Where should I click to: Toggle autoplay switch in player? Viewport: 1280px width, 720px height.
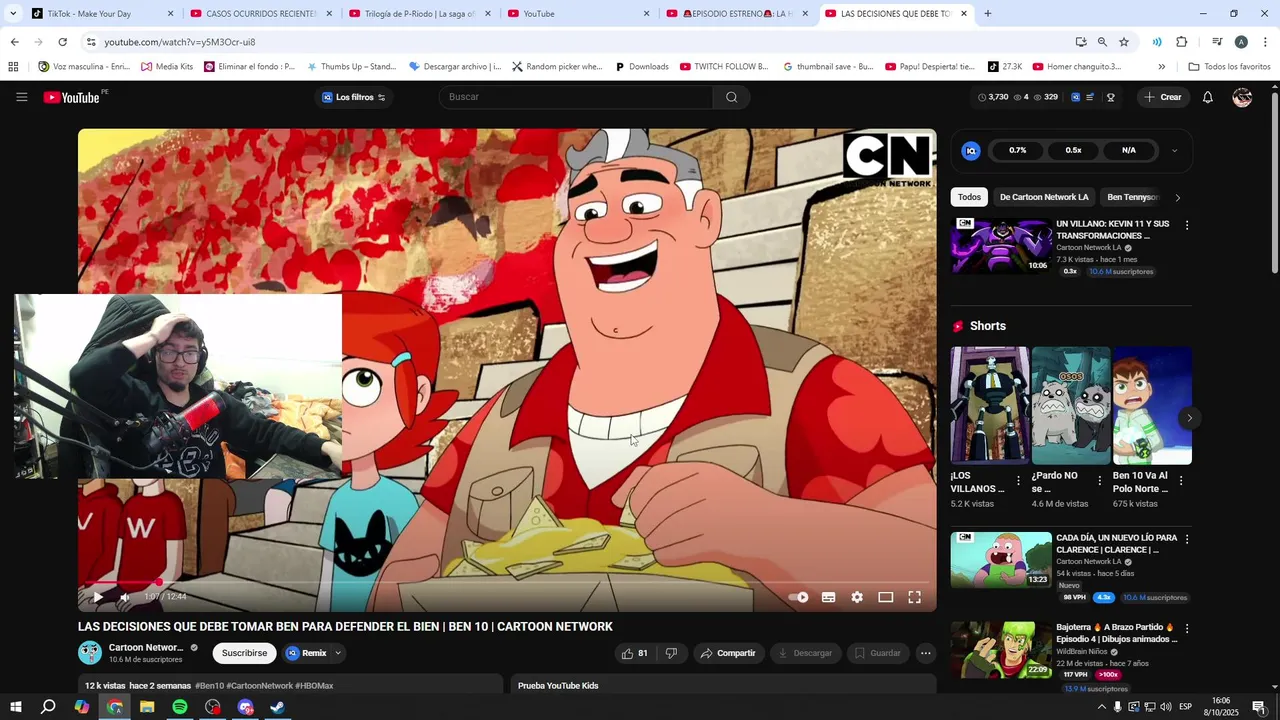tap(798, 597)
